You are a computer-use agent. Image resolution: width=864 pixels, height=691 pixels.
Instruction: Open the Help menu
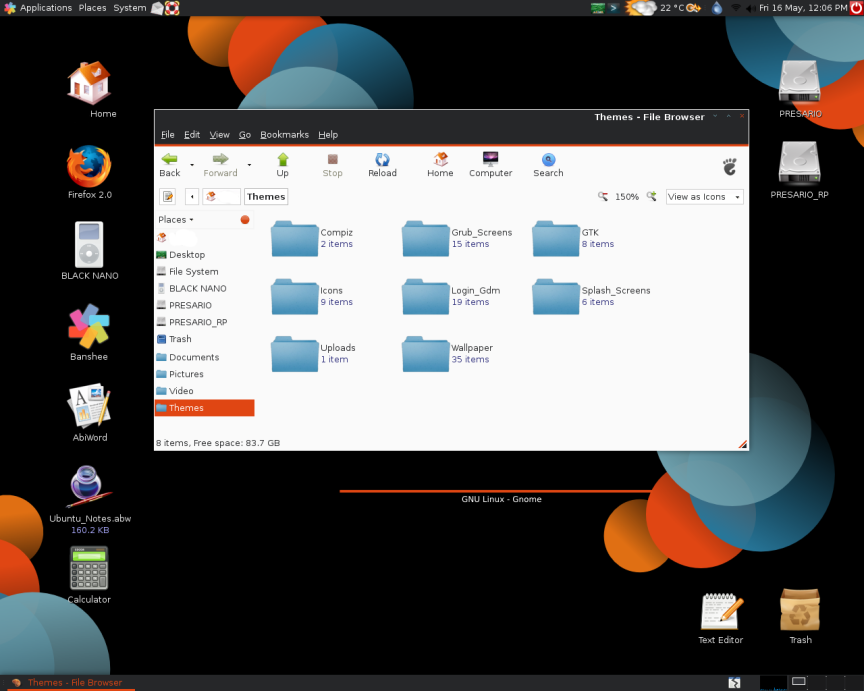328,134
